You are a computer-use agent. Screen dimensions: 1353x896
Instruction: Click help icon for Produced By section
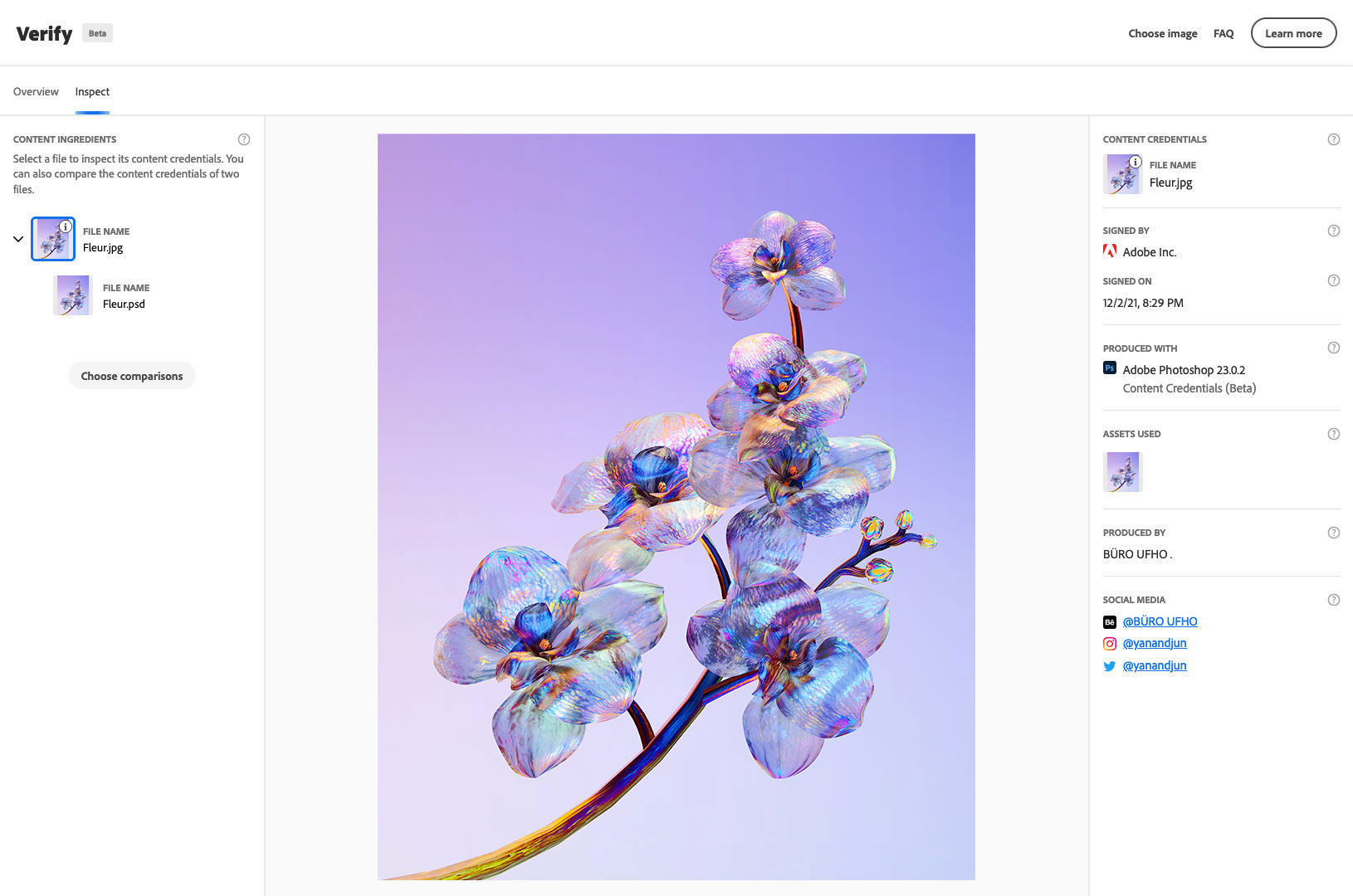point(1334,533)
